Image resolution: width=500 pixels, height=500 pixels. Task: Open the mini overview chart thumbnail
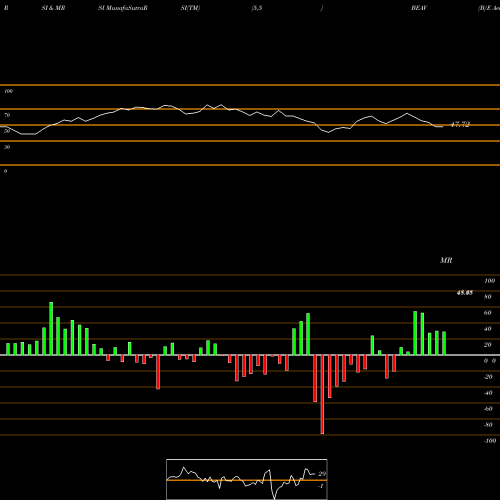click(x=247, y=479)
